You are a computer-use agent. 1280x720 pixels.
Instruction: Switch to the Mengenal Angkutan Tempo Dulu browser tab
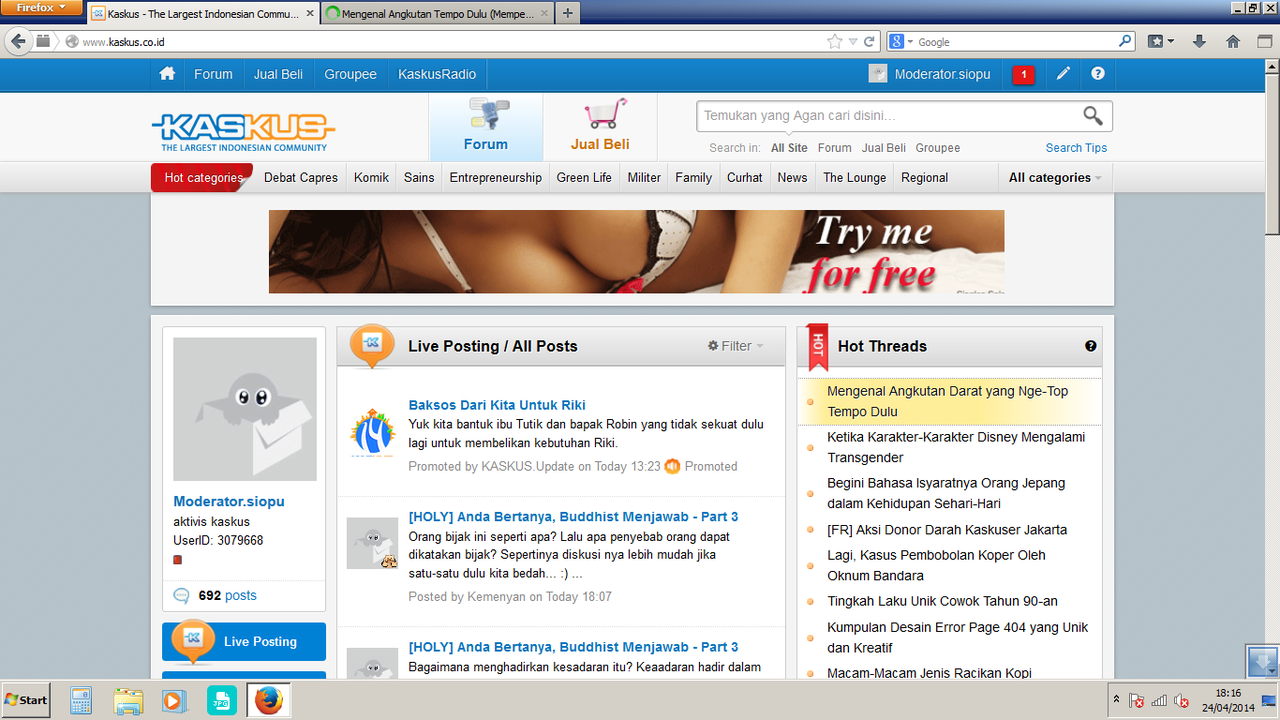[435, 14]
